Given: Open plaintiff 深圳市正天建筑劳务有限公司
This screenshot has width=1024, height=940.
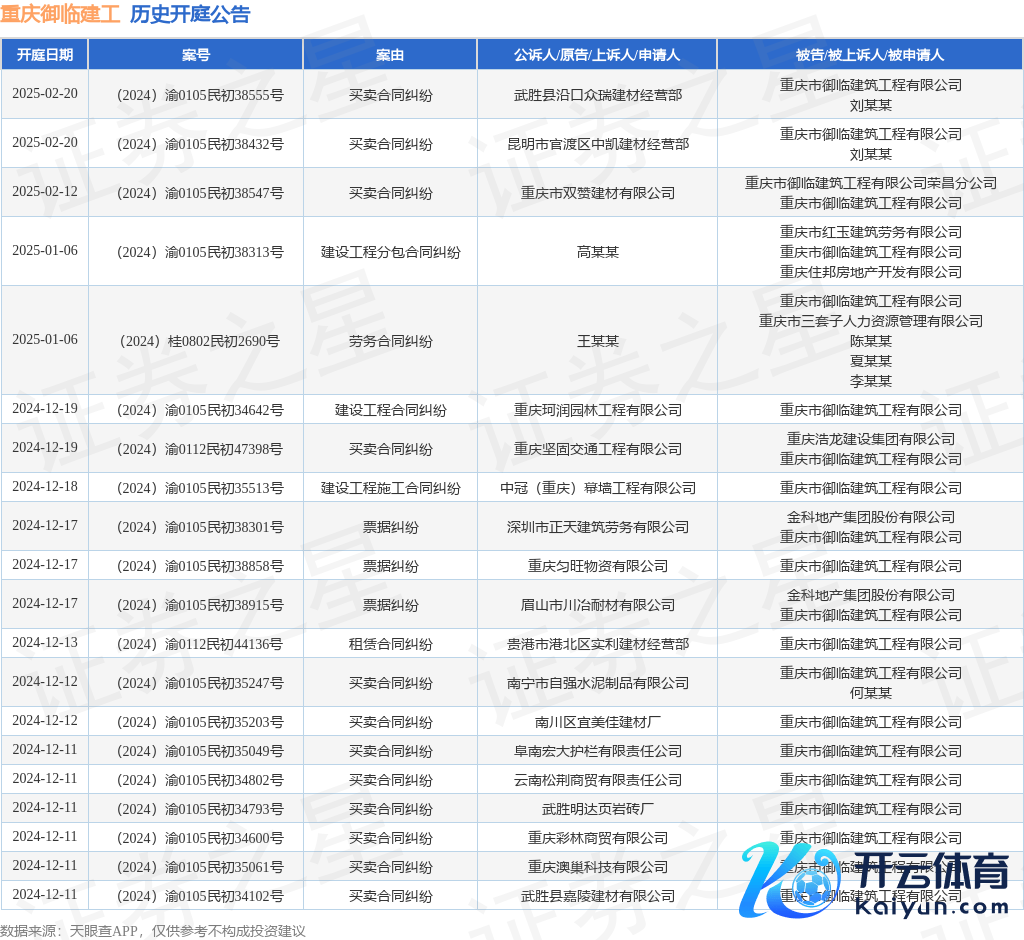Looking at the screenshot, I should click(597, 527).
